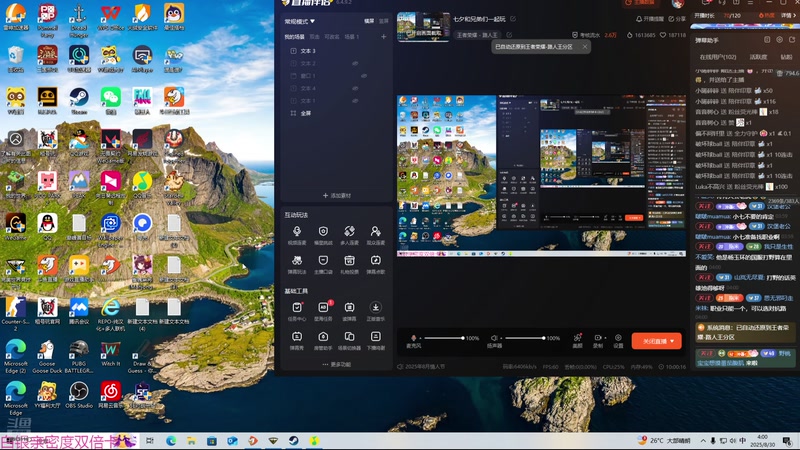Image resolution: width=800 pixels, height=450 pixels.
Task: Click the 分享 share button
Action: (x=677, y=19)
